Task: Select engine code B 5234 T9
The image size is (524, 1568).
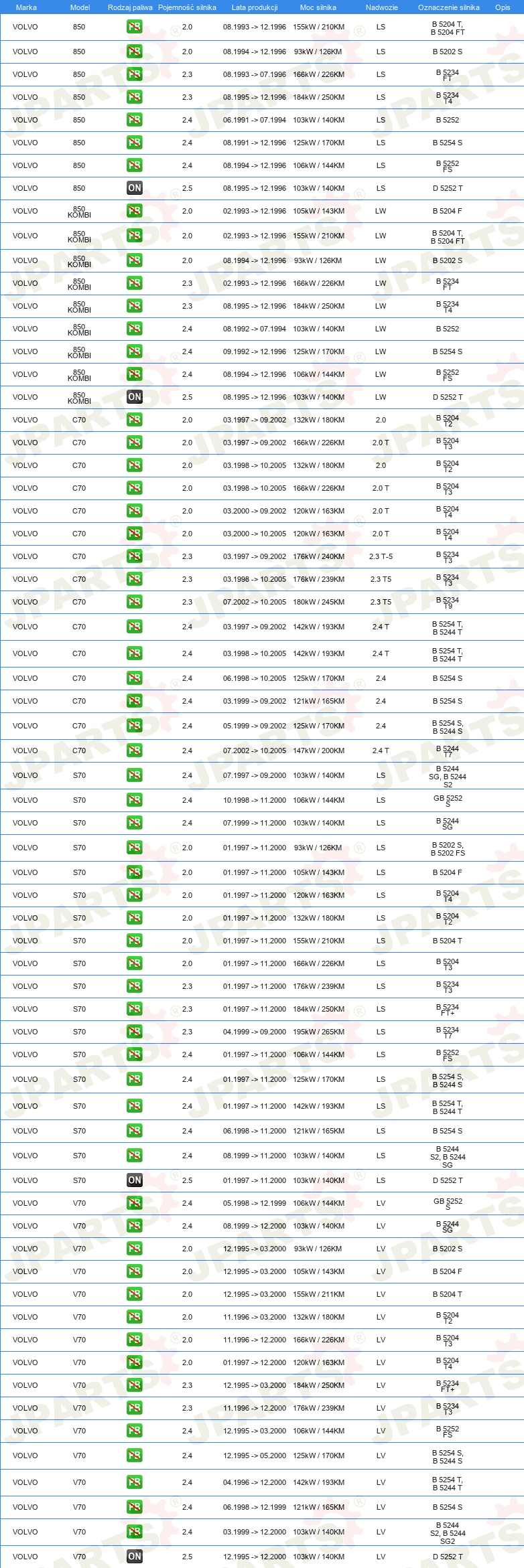Action: pos(448,603)
